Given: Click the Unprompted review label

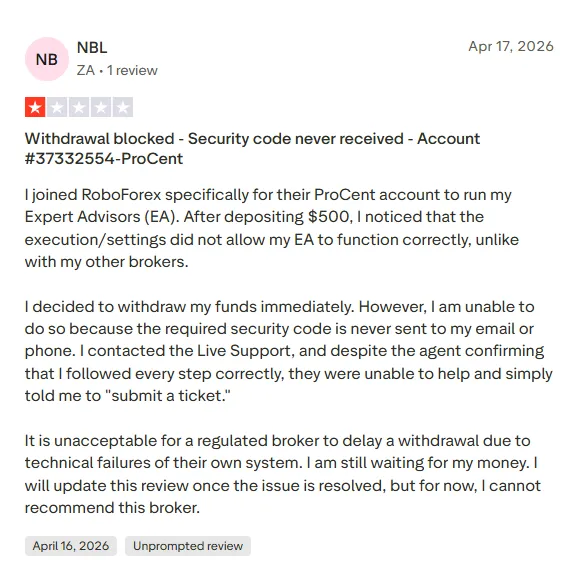Looking at the screenshot, I should coord(188,546).
